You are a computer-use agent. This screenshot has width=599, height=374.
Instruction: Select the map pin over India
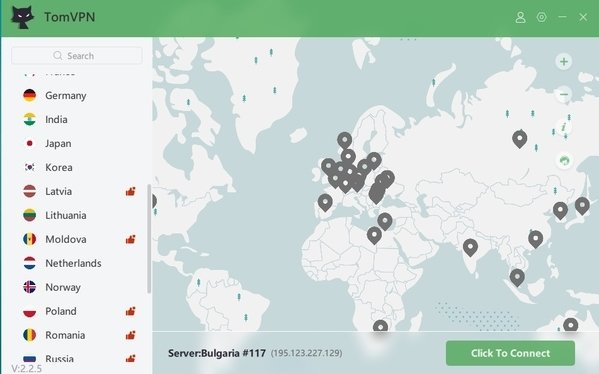pos(470,248)
